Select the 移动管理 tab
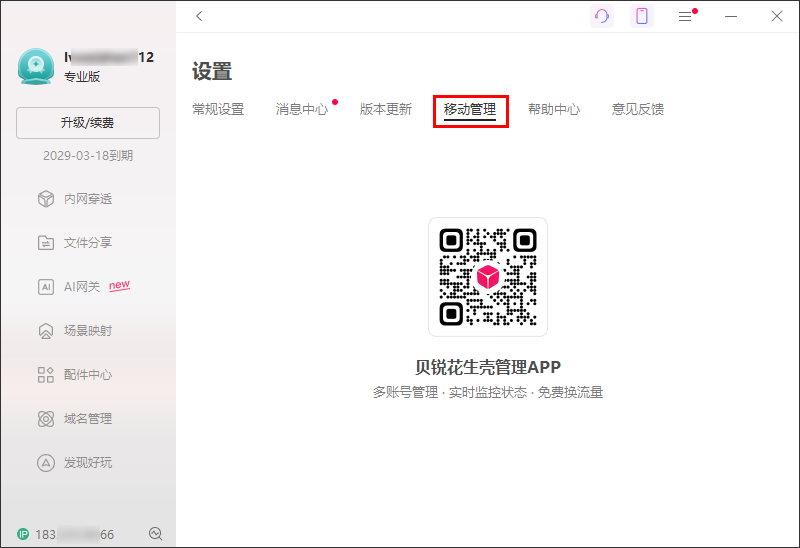The width and height of the screenshot is (800, 548). [470, 109]
